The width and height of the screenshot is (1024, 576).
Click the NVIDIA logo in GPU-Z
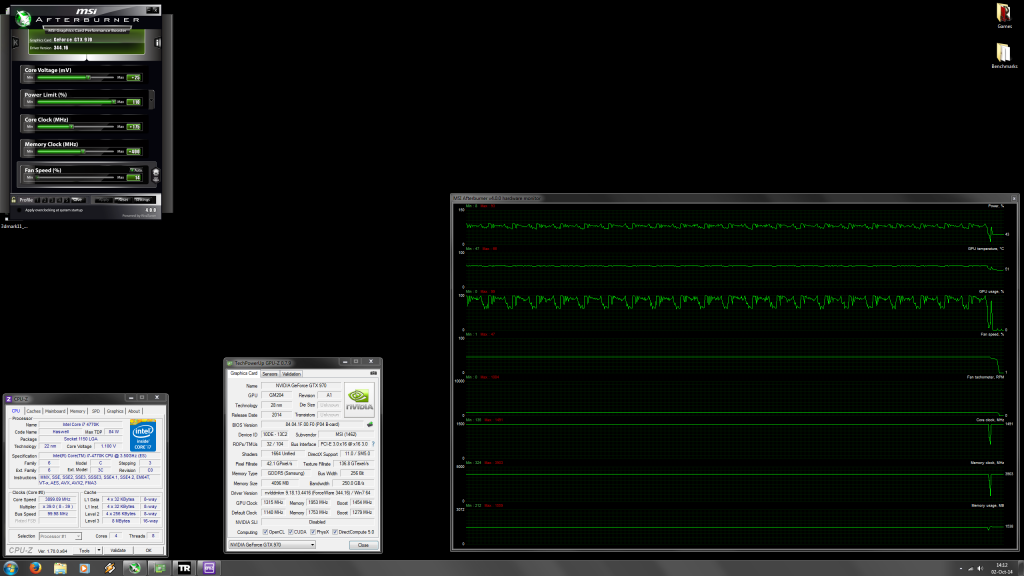[x=358, y=398]
